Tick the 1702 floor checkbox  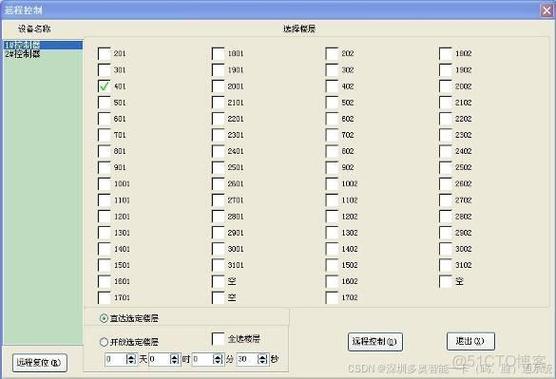tap(332, 297)
